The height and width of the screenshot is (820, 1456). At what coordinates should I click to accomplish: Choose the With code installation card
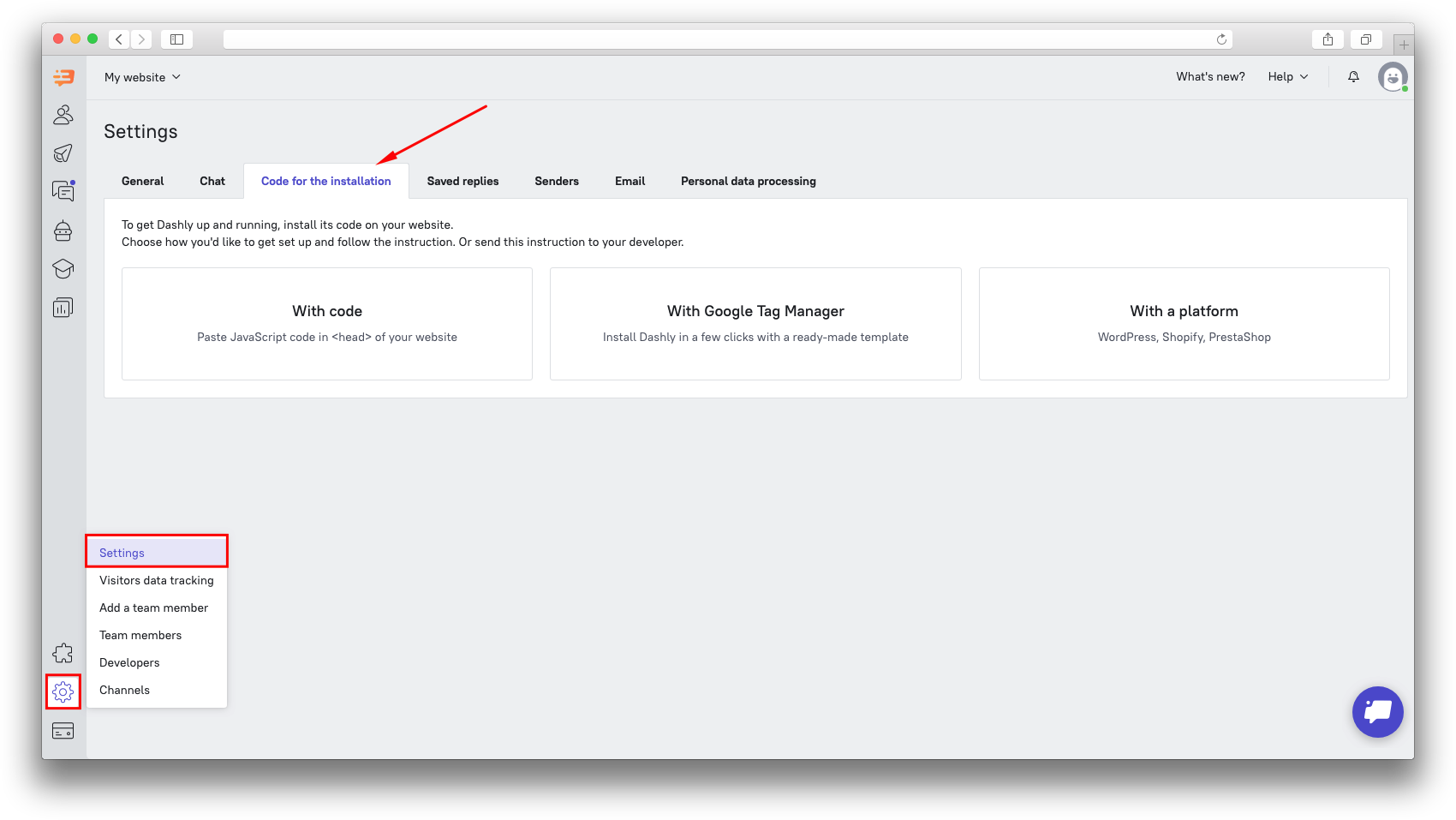tap(327, 324)
